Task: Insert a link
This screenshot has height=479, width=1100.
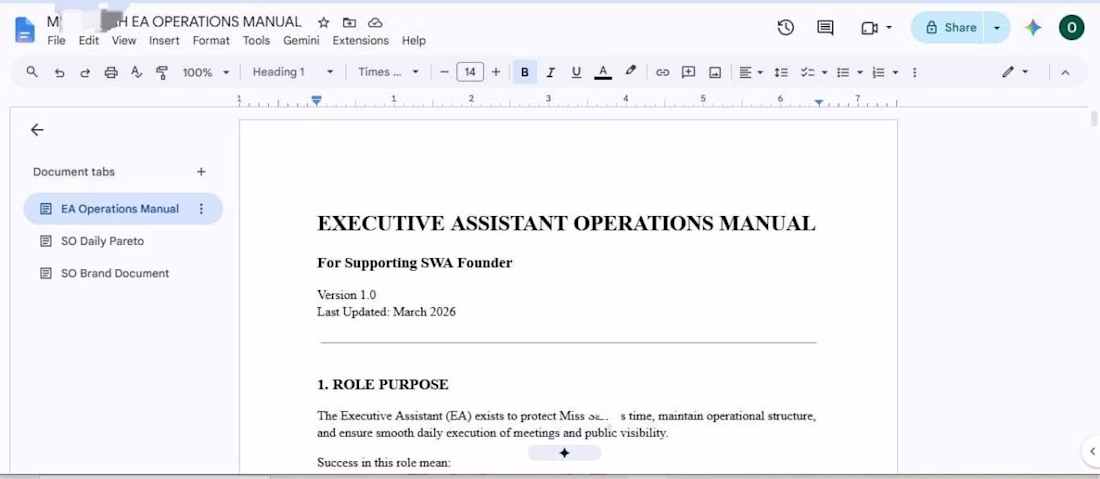Action: 662,72
